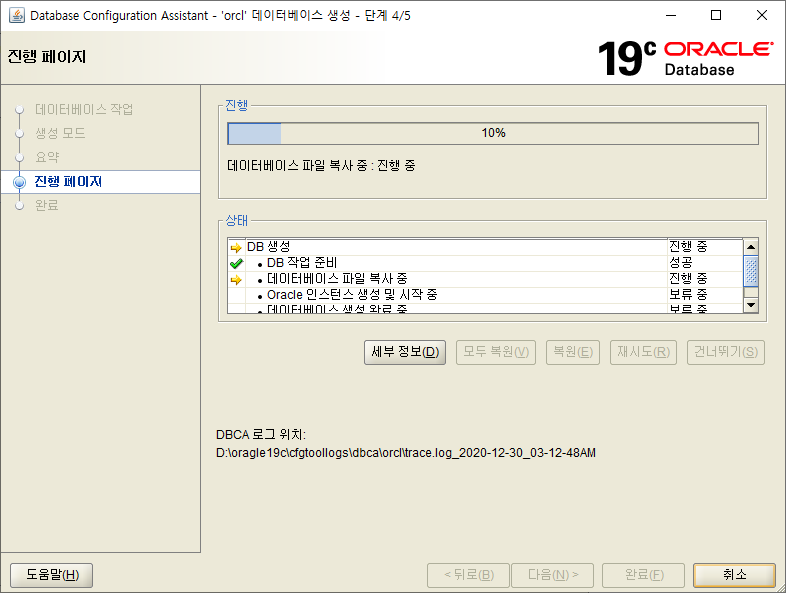Click the Java app icon in title bar
Image resolution: width=786 pixels, height=593 pixels.
click(x=17, y=16)
